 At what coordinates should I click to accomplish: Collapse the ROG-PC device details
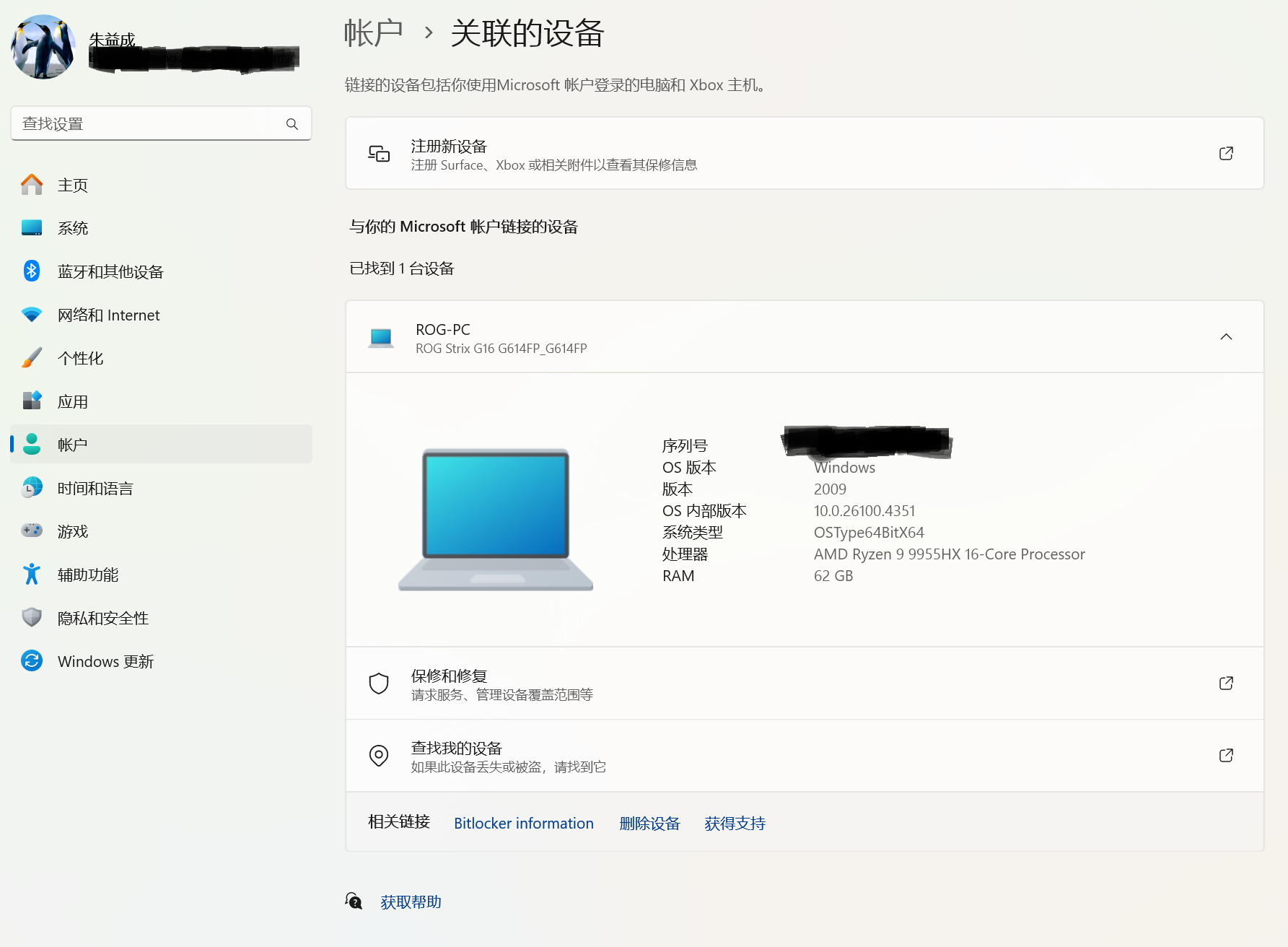pyautogui.click(x=1226, y=337)
